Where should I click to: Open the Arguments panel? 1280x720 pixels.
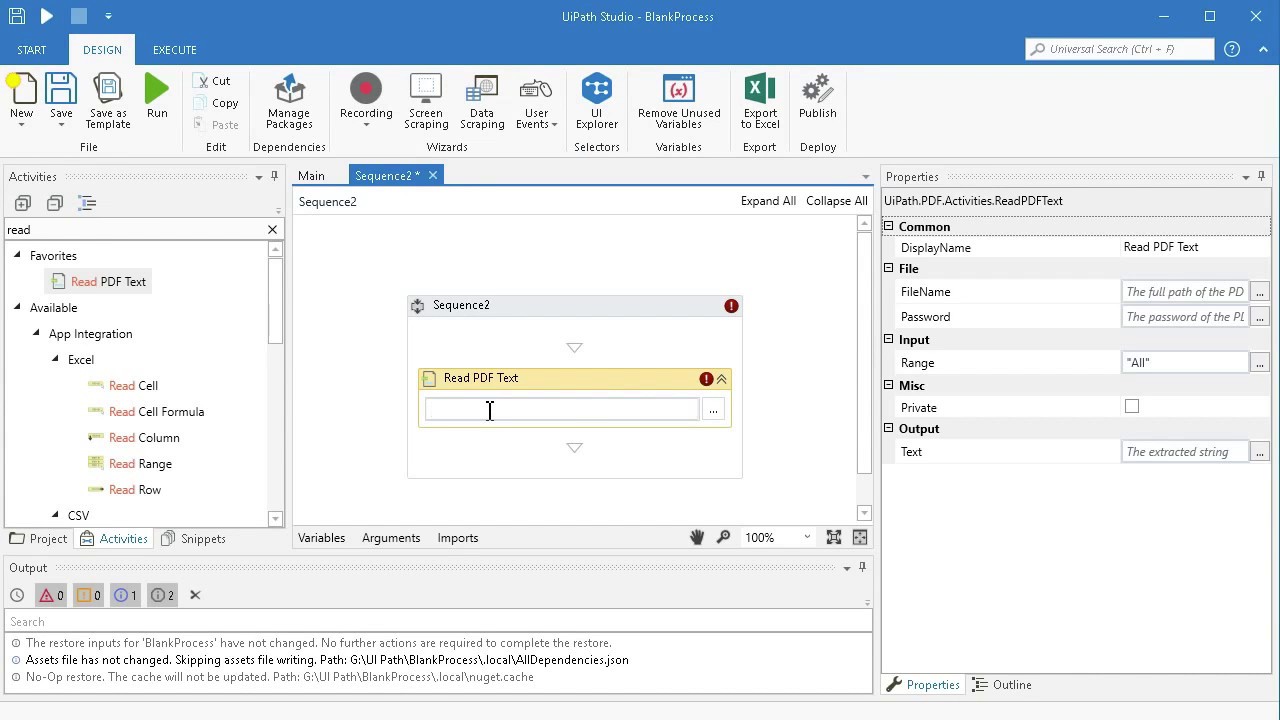point(391,538)
